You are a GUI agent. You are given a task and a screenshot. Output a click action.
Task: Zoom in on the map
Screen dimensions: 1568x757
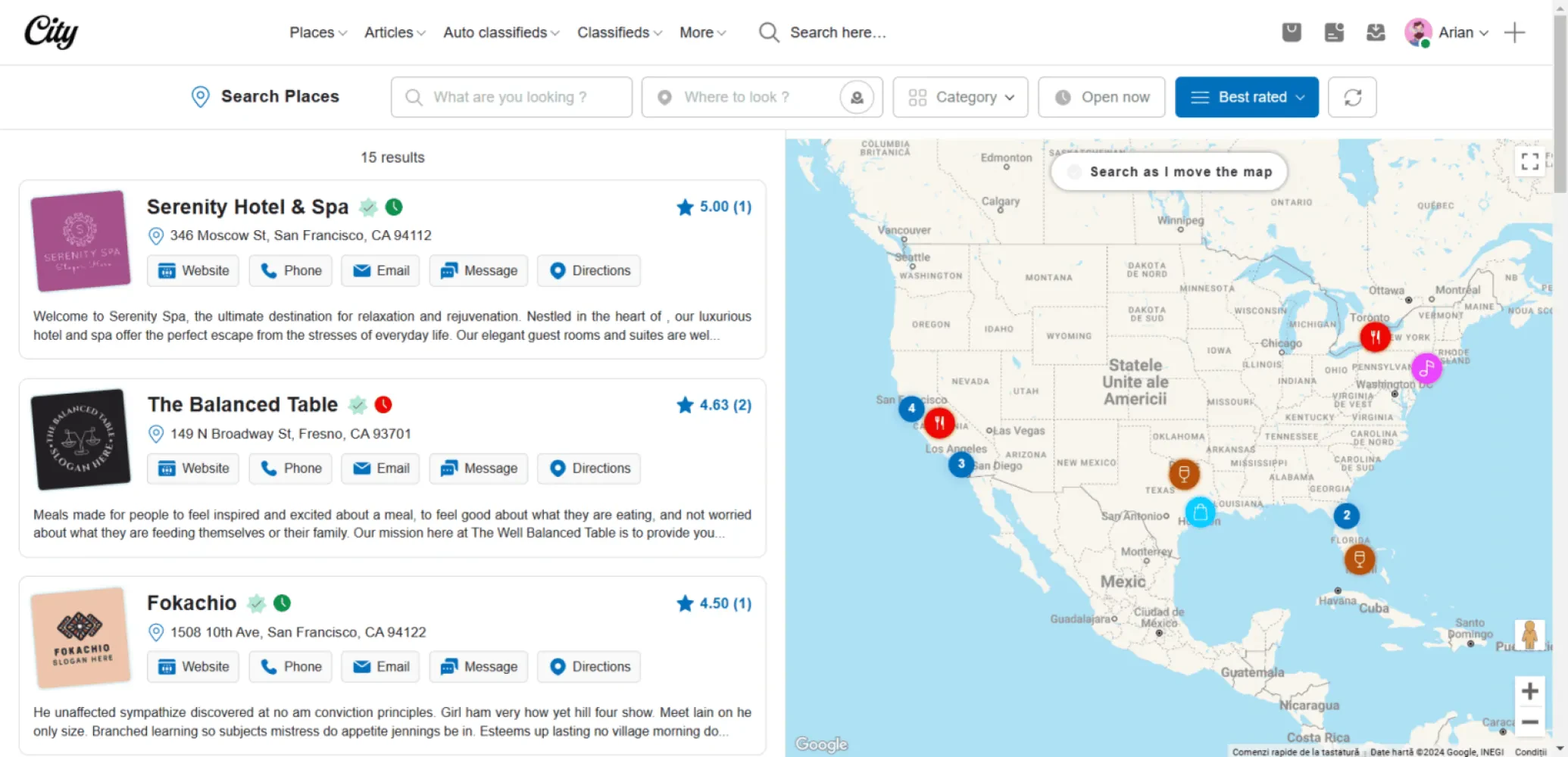point(1529,691)
